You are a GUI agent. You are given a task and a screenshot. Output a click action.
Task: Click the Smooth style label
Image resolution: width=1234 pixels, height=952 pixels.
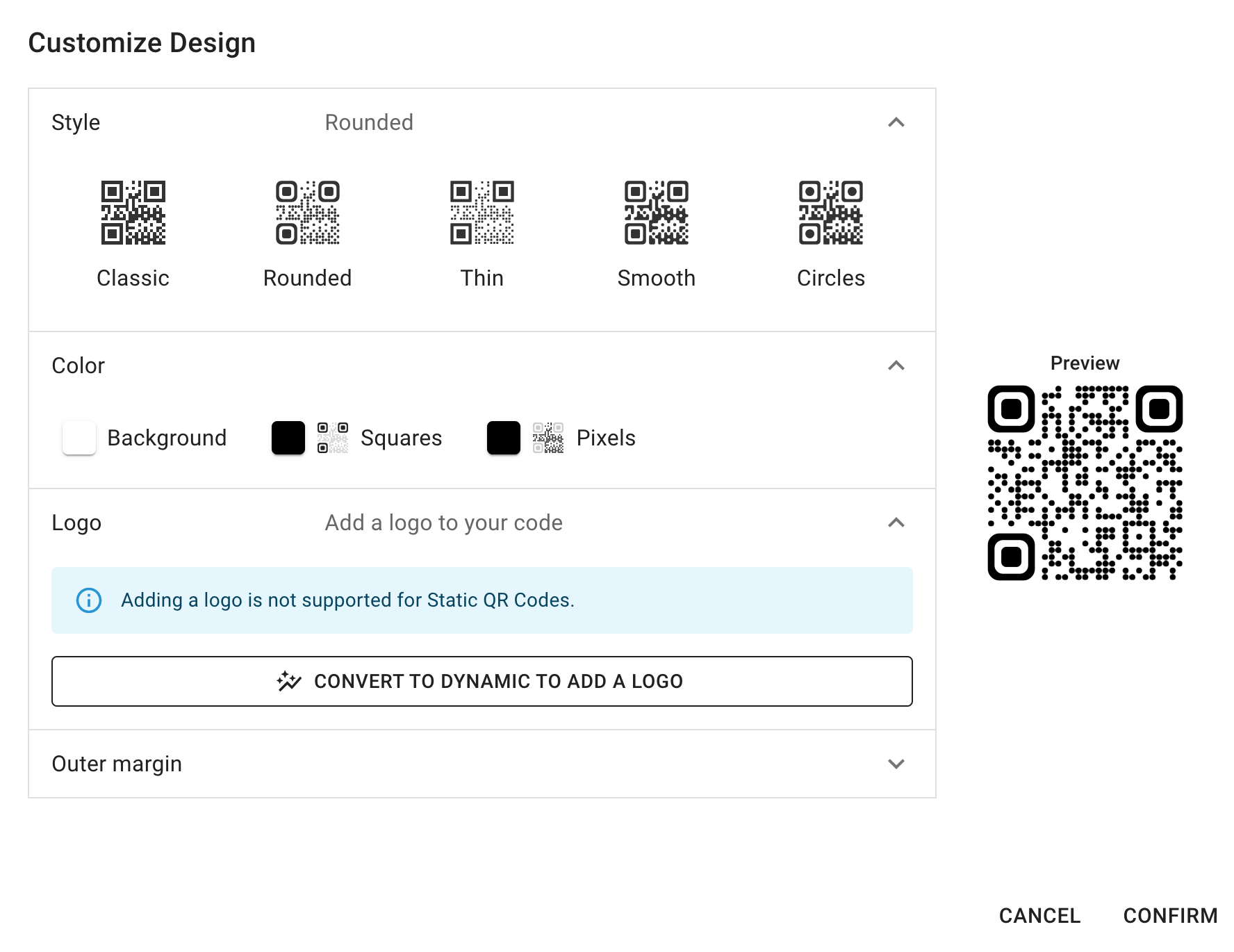pyautogui.click(x=656, y=278)
